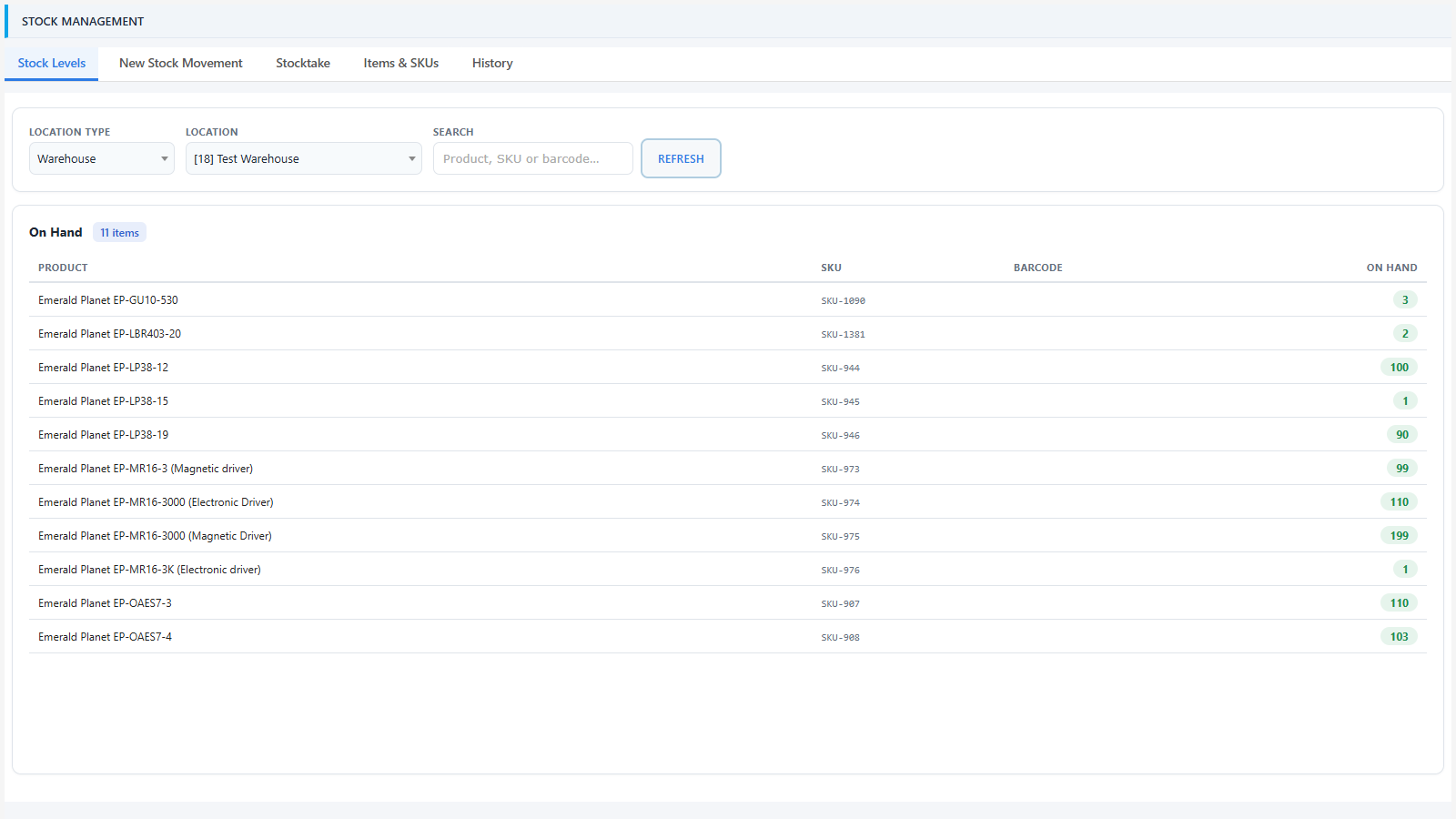1456x819 pixels.
Task: Select Emerald Planet EP-MR16-3 (Magnetic driver) row
Action: (728, 468)
